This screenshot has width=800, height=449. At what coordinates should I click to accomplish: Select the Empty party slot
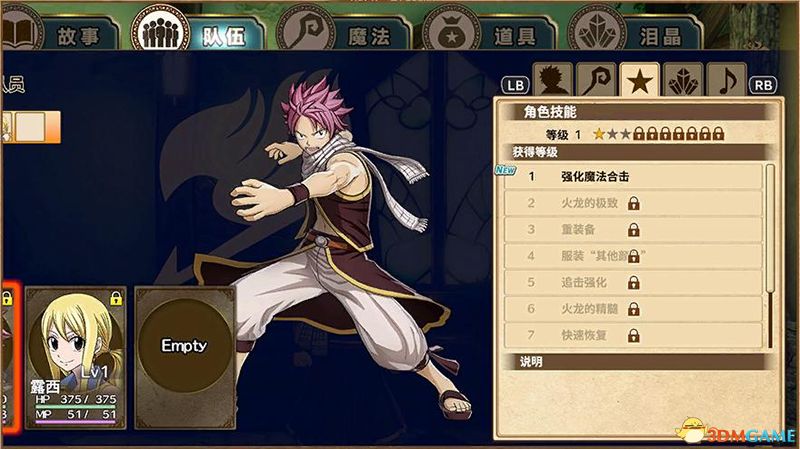click(x=185, y=357)
